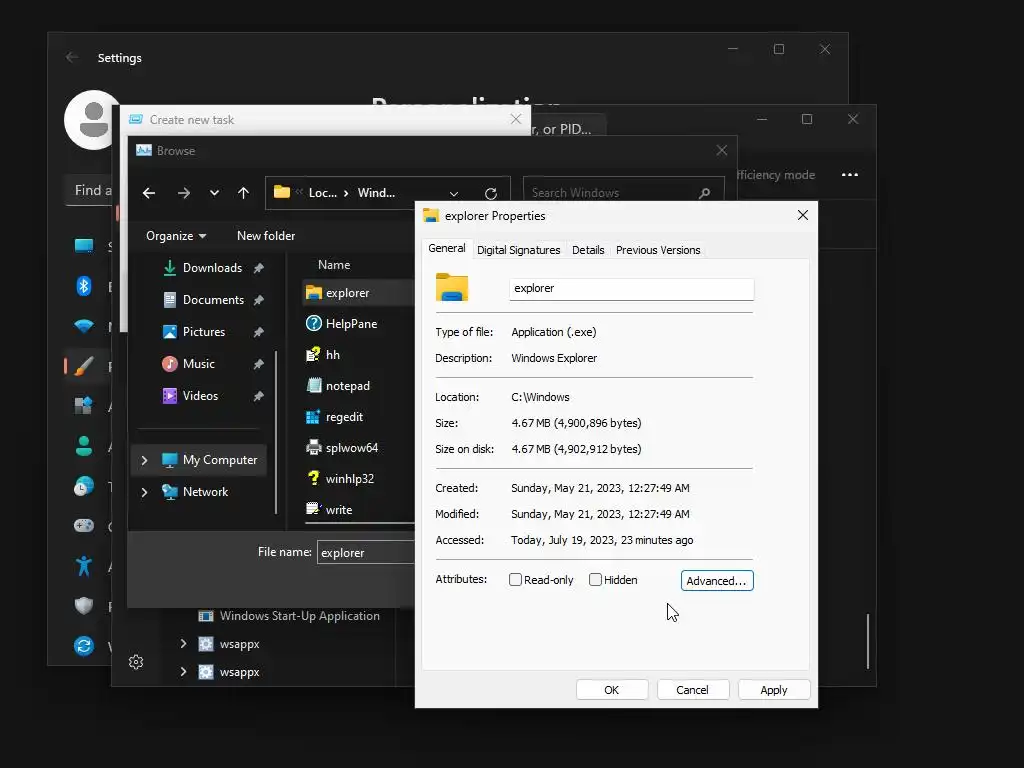Viewport: 1024px width, 768px height.
Task: Refresh the Browse dialog folder view
Action: [491, 193]
